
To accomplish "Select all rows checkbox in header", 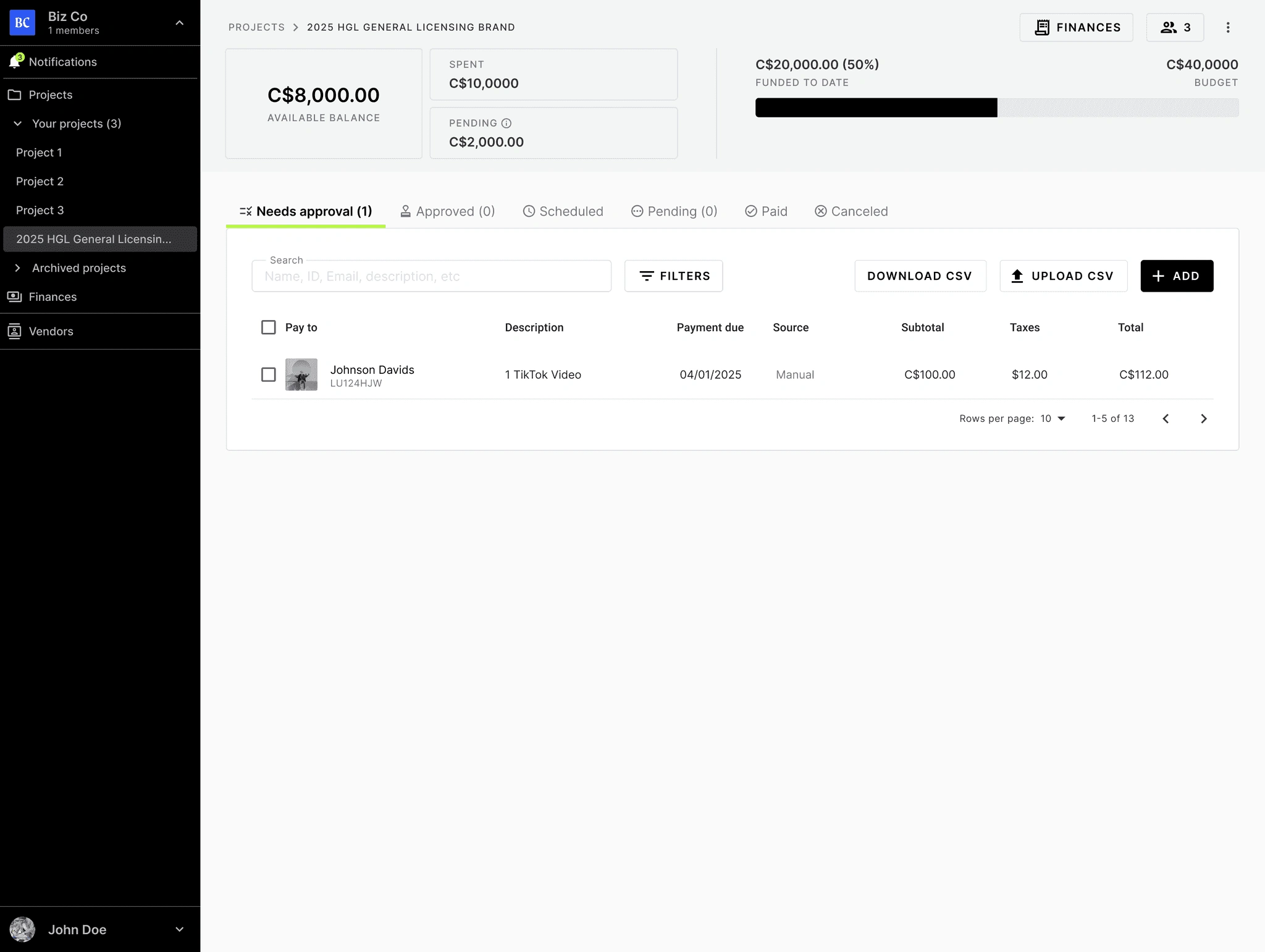I will (x=268, y=327).
